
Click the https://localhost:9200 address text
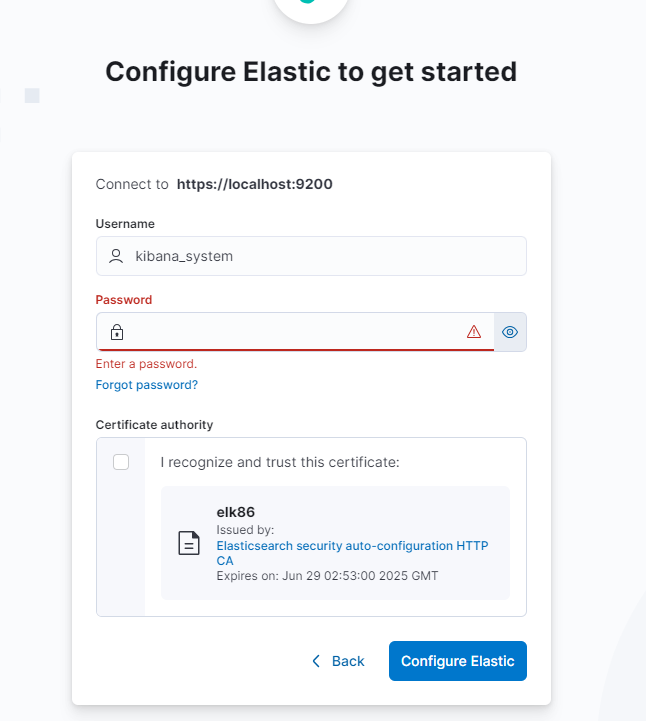[x=255, y=184]
